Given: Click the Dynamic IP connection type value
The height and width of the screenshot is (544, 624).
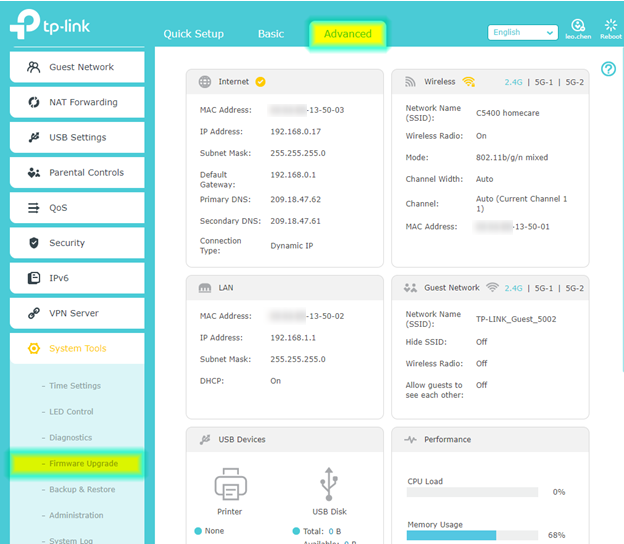Looking at the screenshot, I should point(292,246).
